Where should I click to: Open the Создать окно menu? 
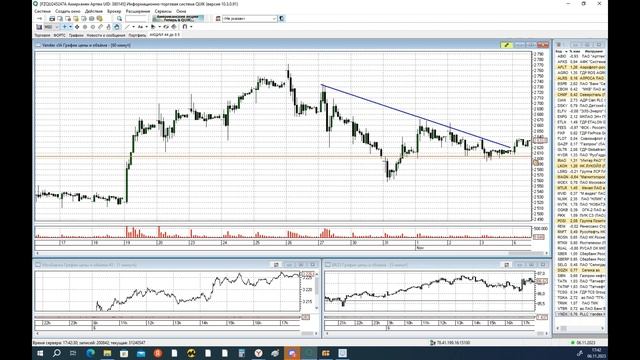tap(68, 11)
